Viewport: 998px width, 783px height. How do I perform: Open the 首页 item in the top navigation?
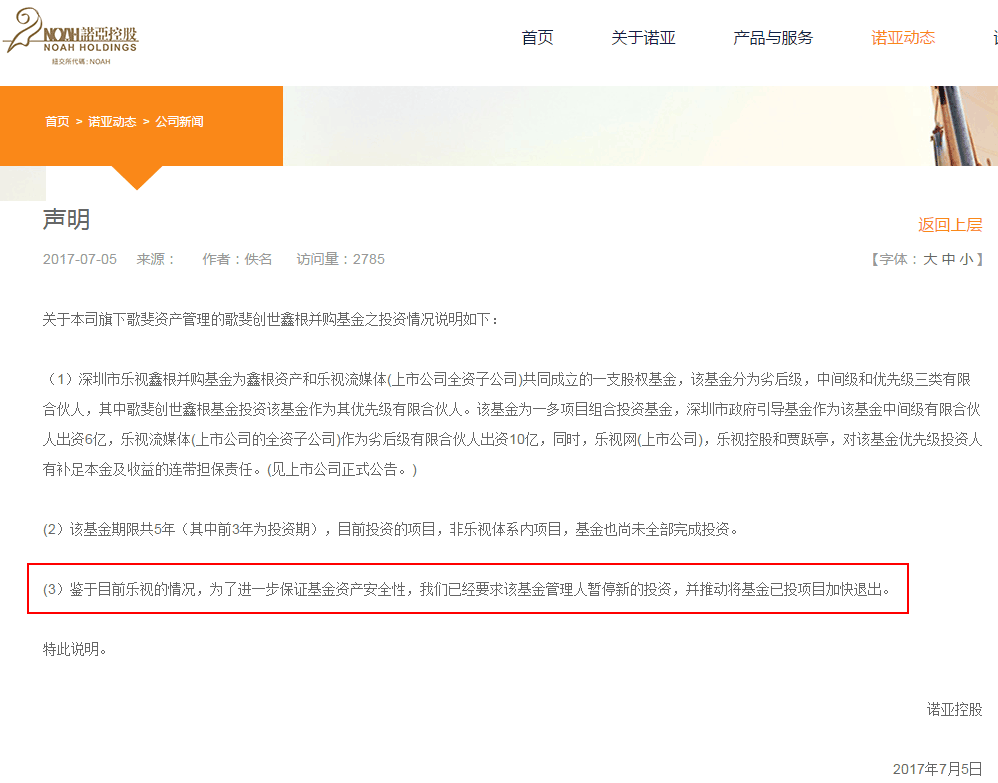point(537,38)
